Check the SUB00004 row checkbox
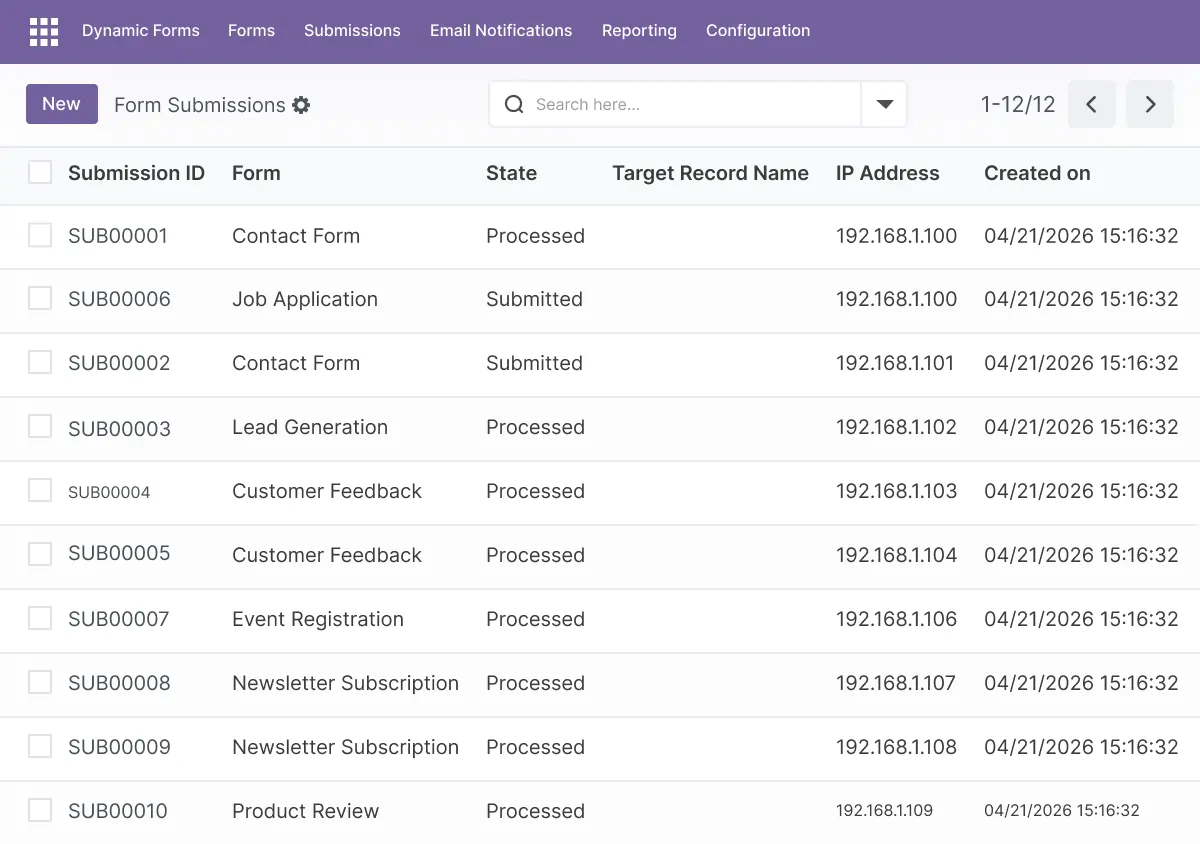 click(40, 490)
